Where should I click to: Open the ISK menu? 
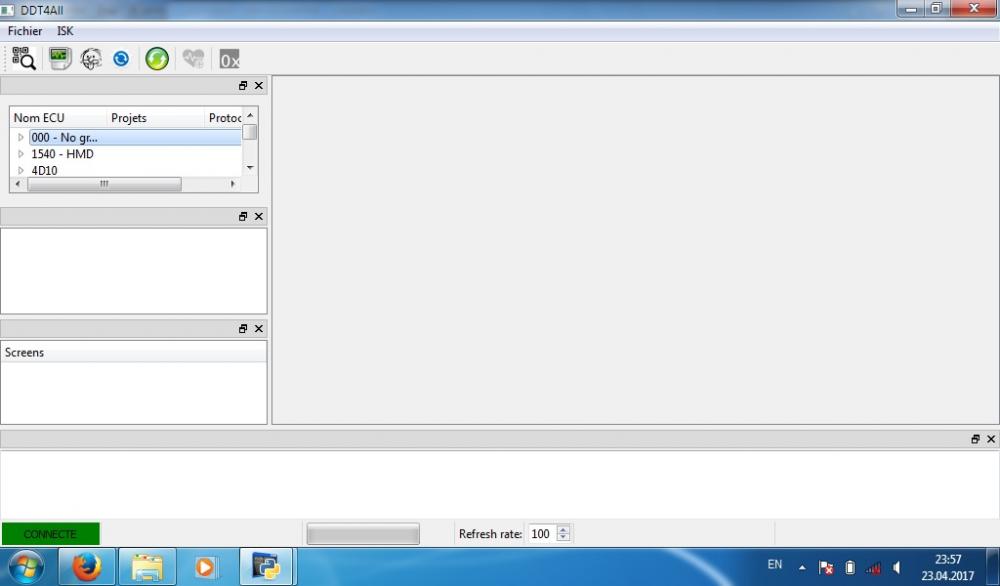point(65,31)
